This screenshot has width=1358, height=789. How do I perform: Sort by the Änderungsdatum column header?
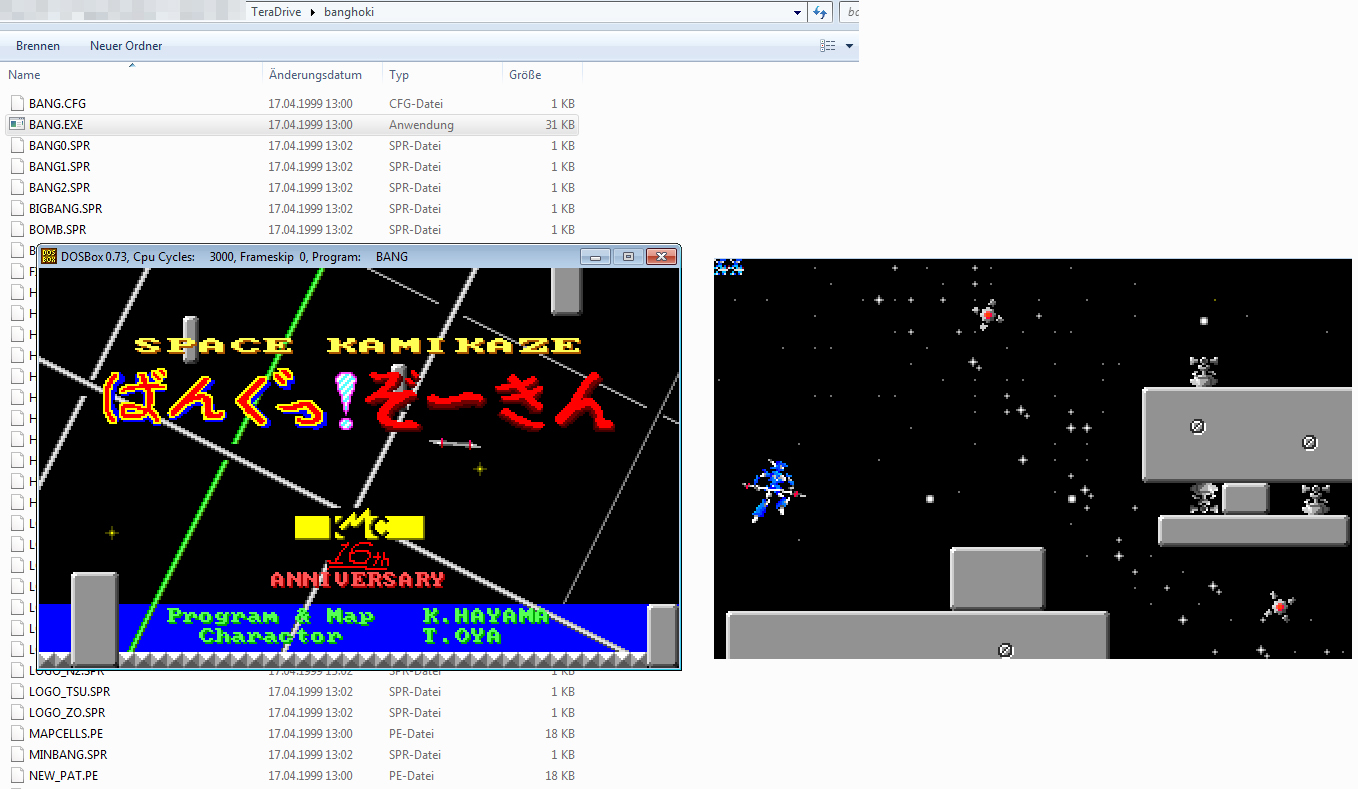click(315, 75)
